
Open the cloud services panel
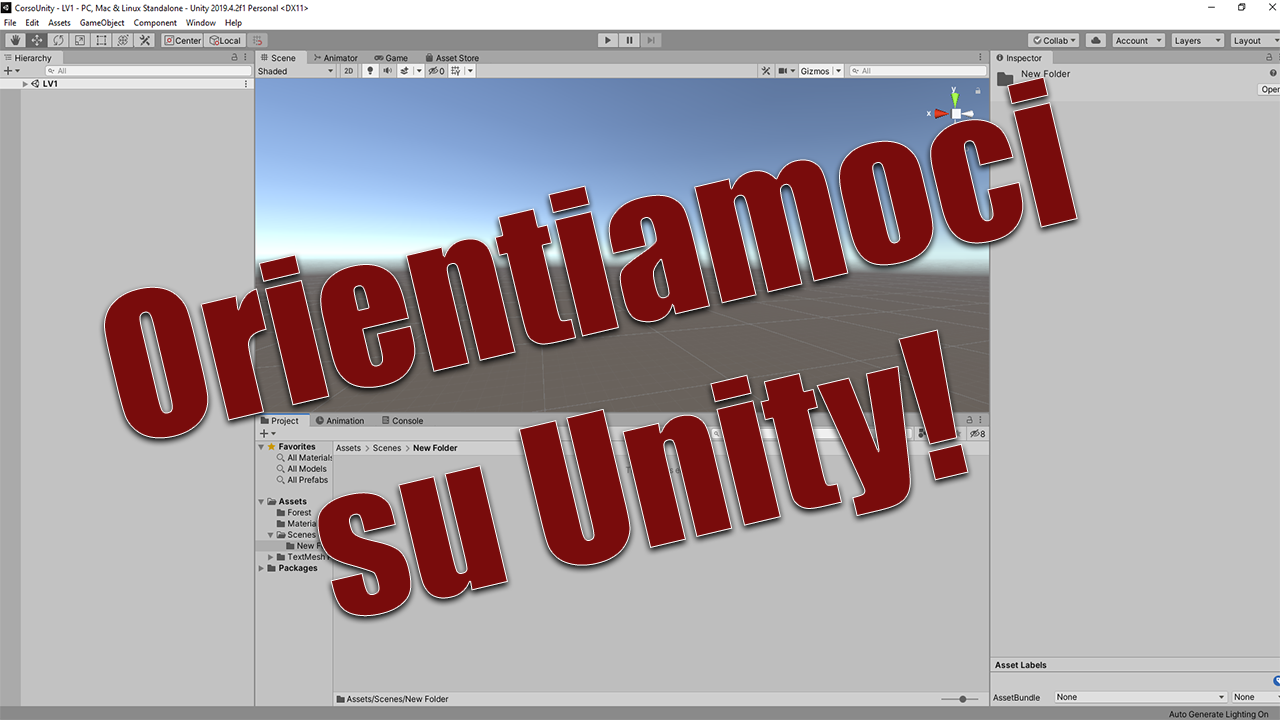coord(1095,40)
